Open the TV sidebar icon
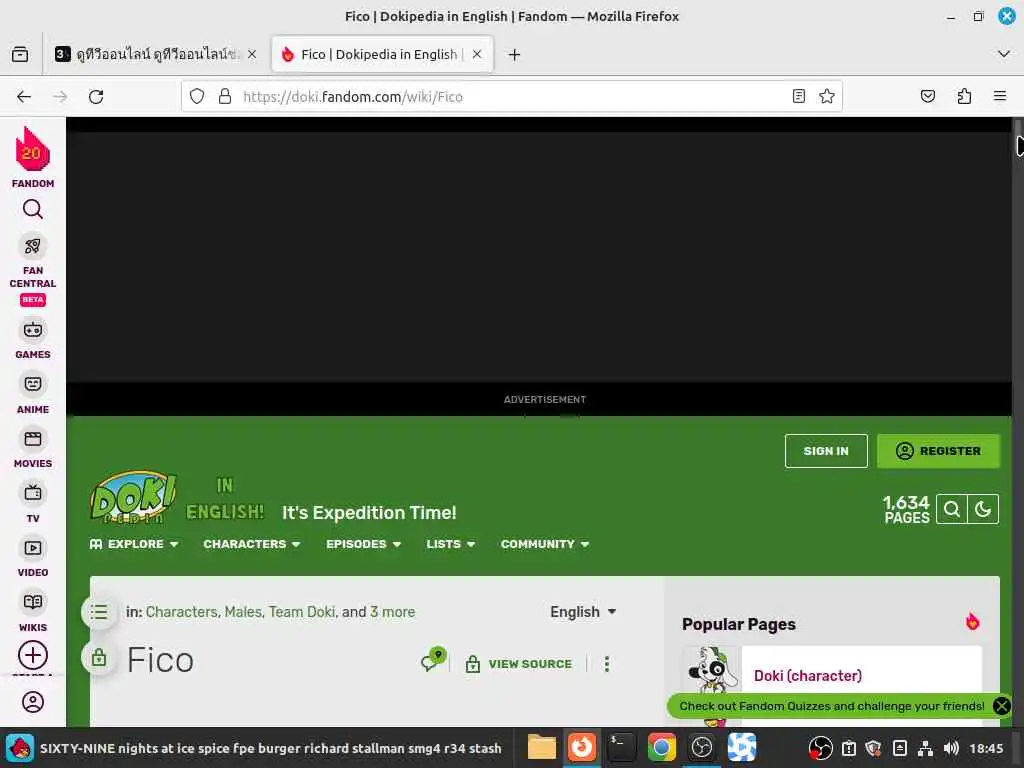 [33, 493]
